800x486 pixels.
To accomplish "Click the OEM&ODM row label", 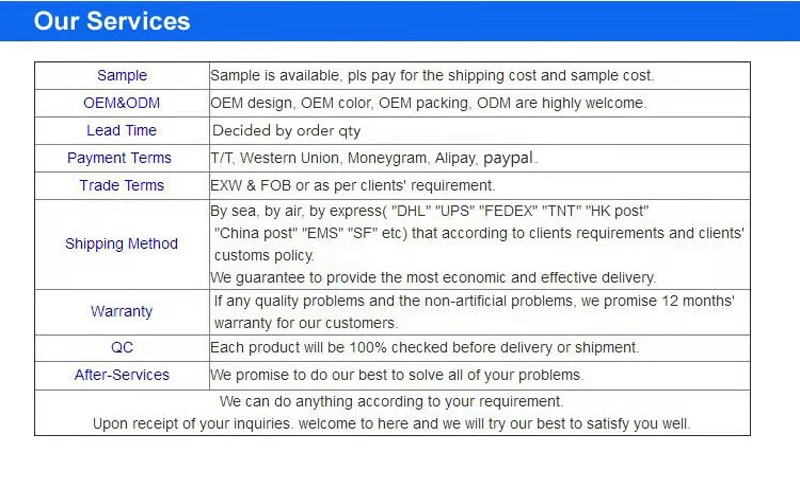I will point(121,103).
